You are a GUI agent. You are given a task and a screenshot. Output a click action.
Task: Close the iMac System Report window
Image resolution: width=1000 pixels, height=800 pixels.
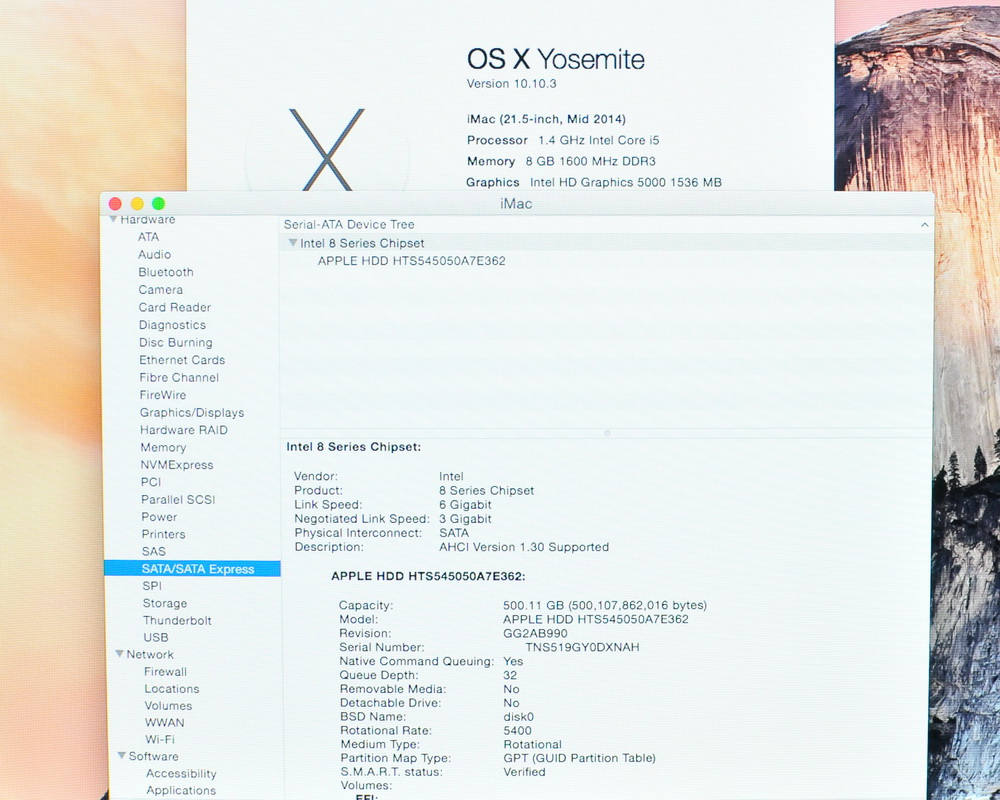115,204
